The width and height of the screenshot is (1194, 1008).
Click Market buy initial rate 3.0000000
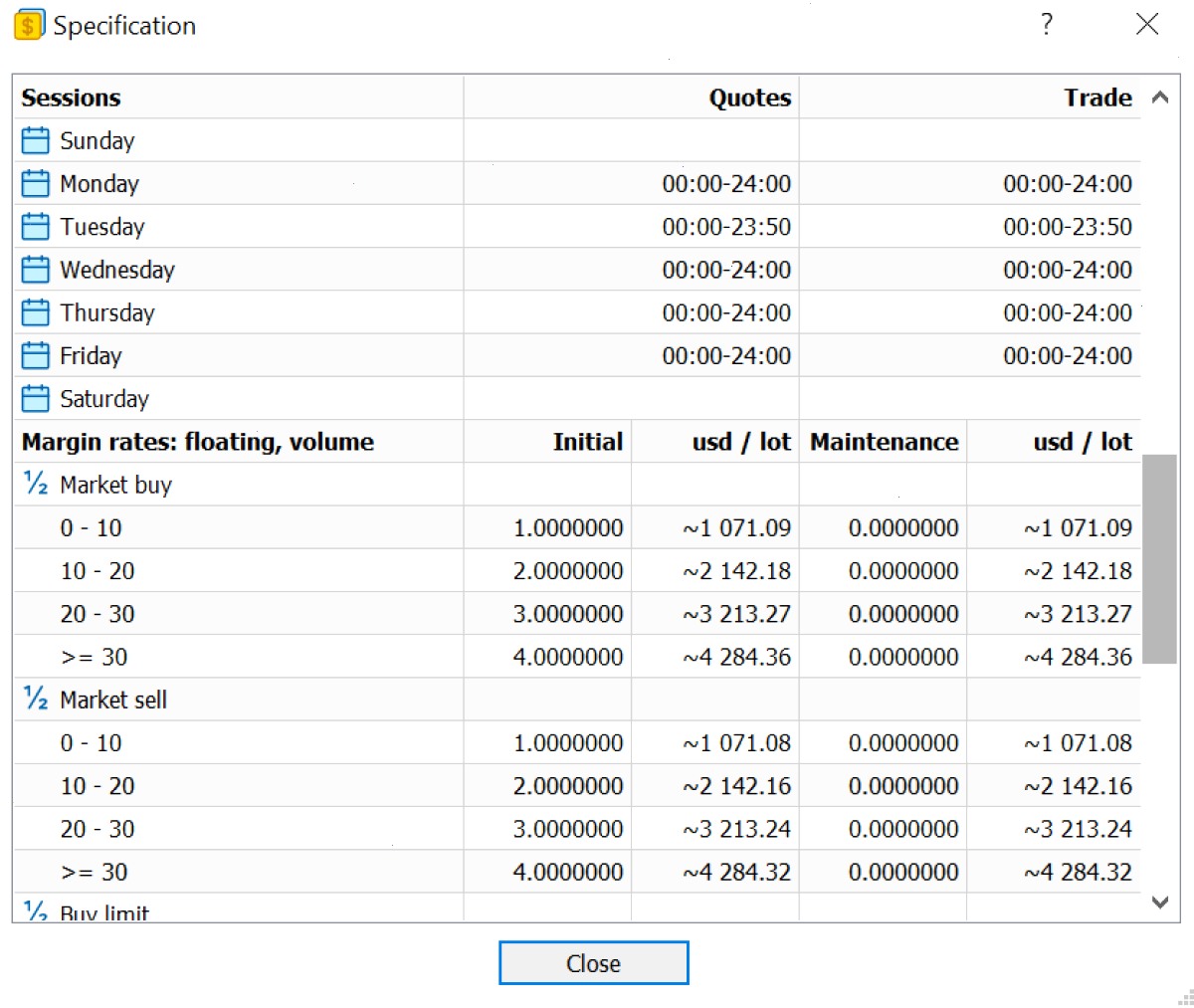pyautogui.click(x=568, y=614)
